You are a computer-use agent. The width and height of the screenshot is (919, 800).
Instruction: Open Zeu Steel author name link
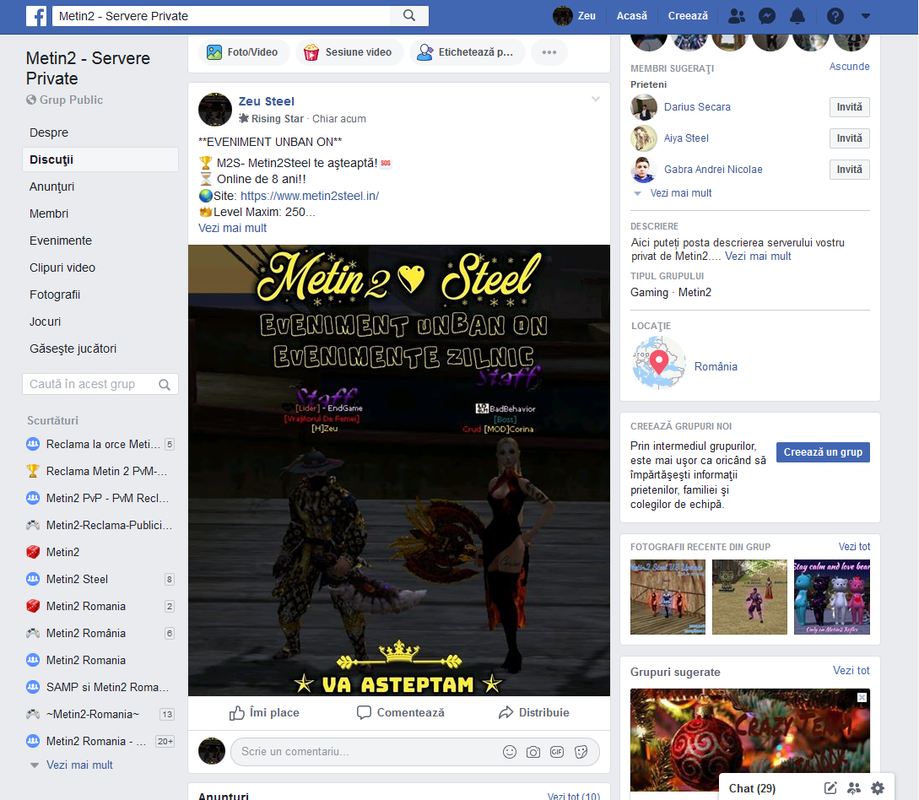coord(266,101)
